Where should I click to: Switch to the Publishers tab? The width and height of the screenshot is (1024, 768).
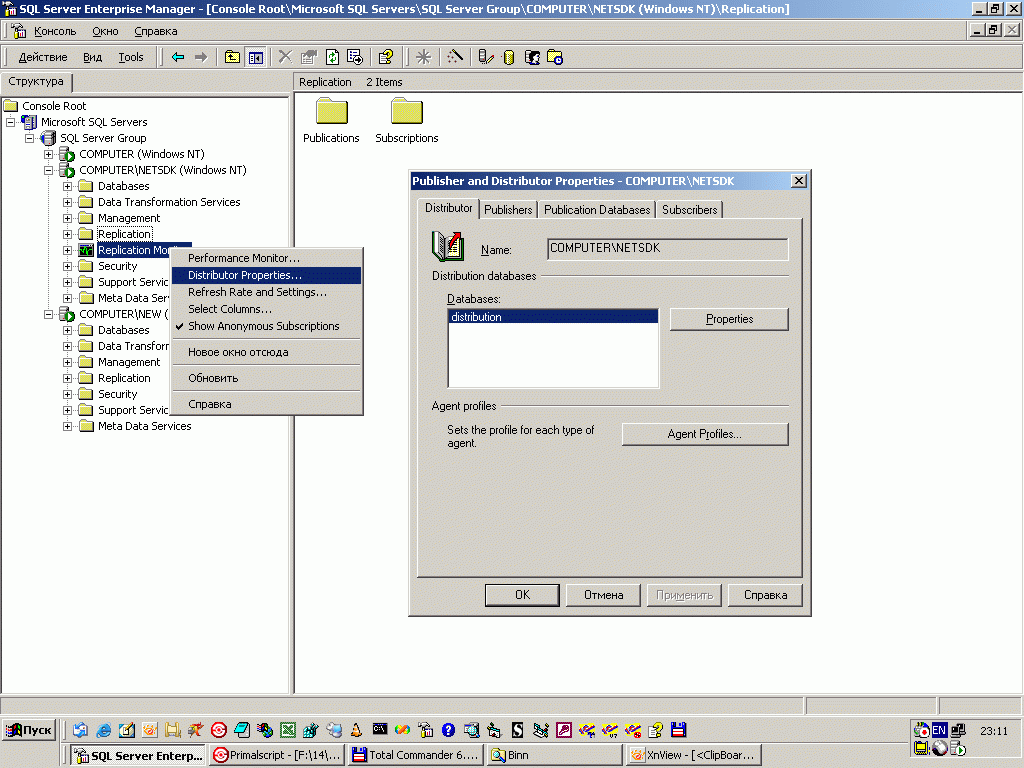pyautogui.click(x=508, y=210)
